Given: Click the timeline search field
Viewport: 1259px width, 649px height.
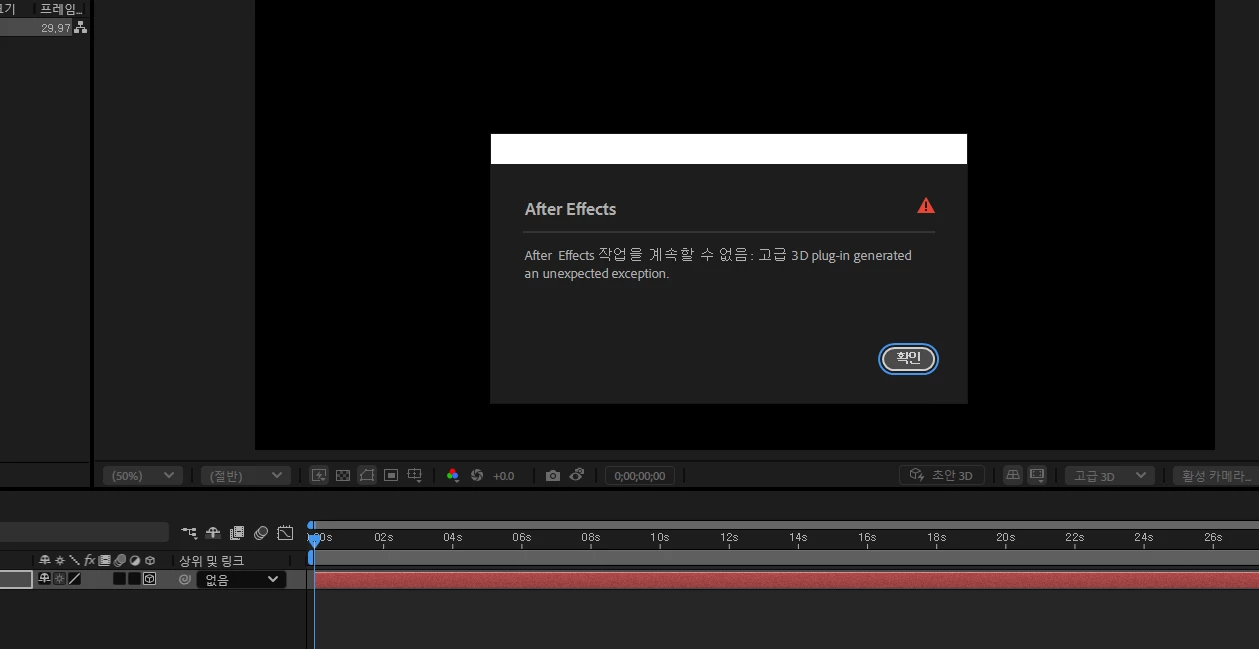Looking at the screenshot, I should click(x=84, y=533).
